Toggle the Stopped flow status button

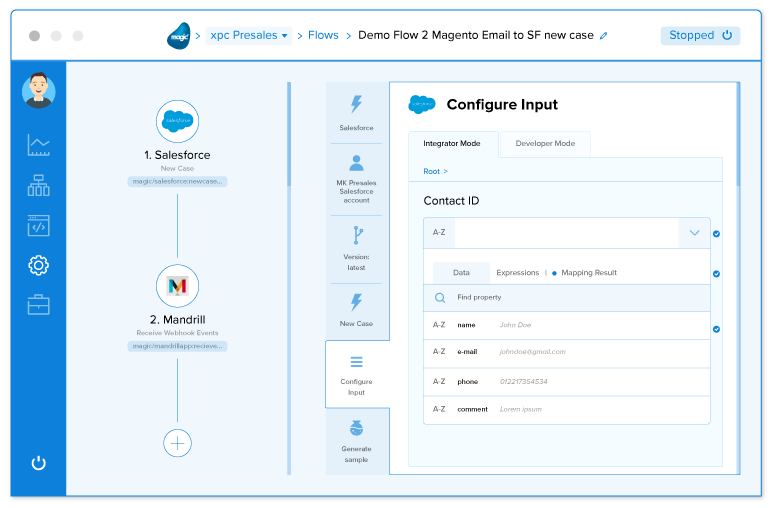click(700, 35)
